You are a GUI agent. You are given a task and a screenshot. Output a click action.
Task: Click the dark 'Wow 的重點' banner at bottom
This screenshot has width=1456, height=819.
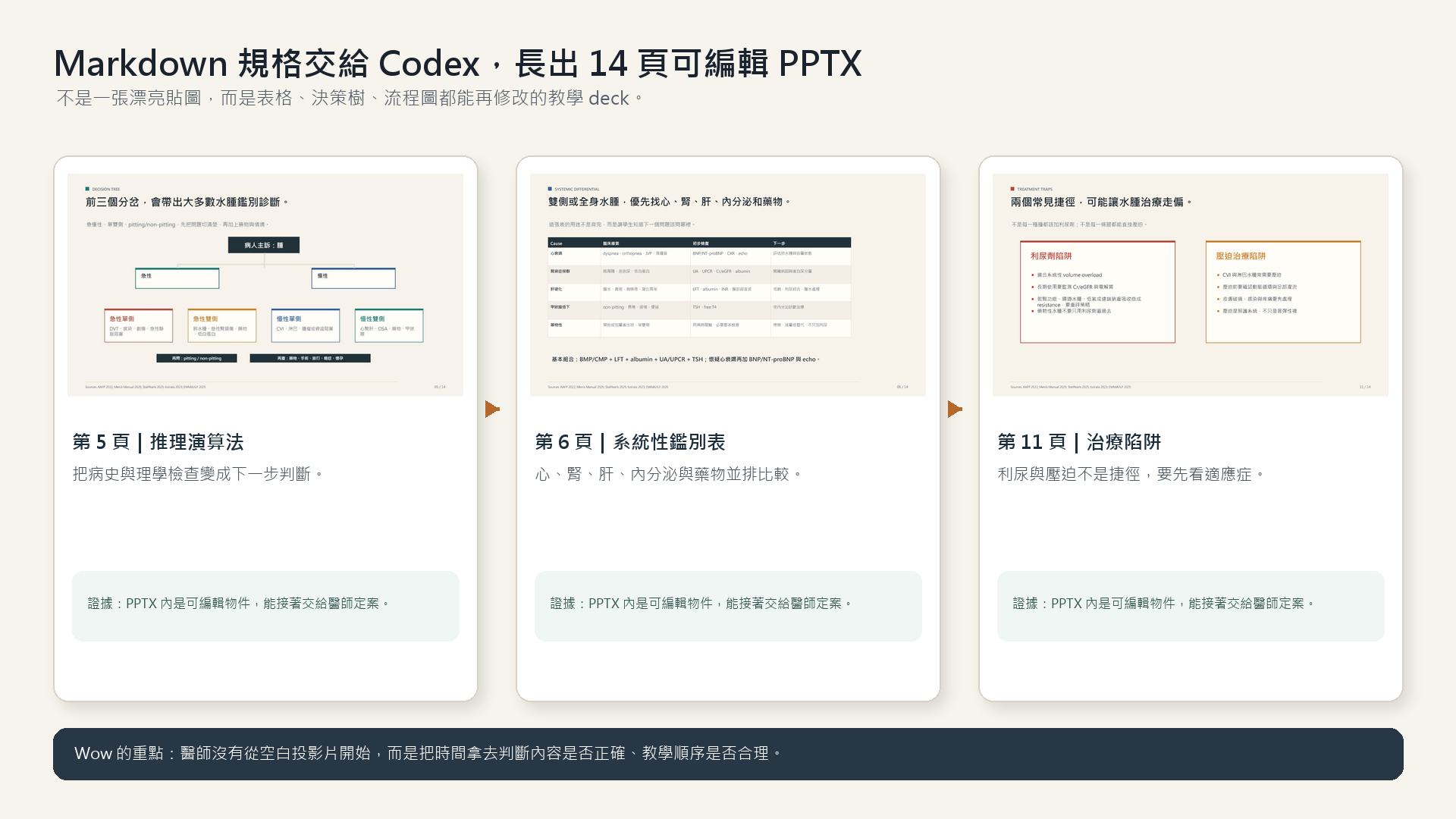pyautogui.click(x=728, y=754)
